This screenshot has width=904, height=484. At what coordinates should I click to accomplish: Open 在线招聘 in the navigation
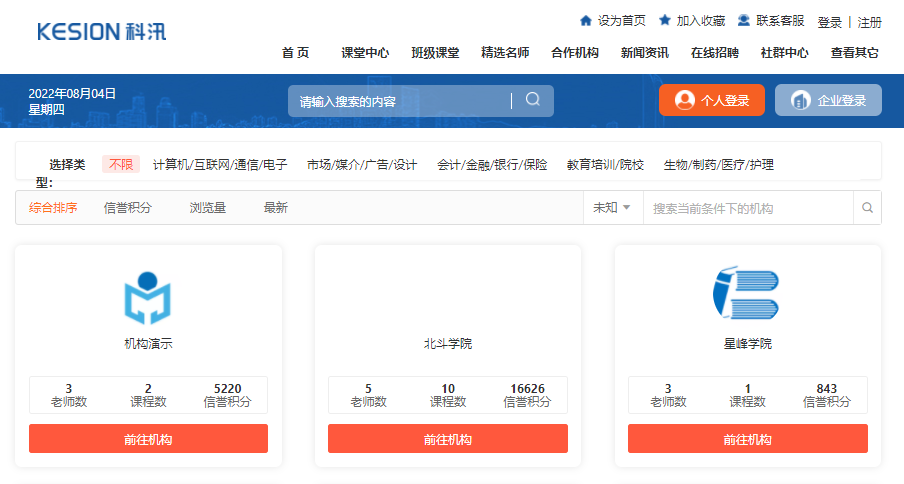[715, 53]
